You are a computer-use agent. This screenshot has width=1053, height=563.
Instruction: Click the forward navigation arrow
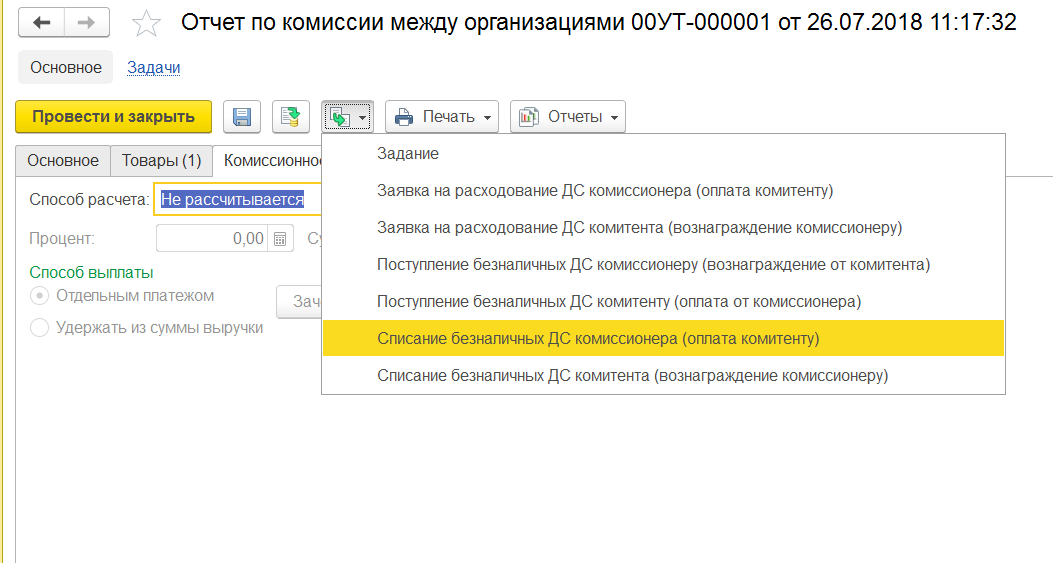[86, 23]
